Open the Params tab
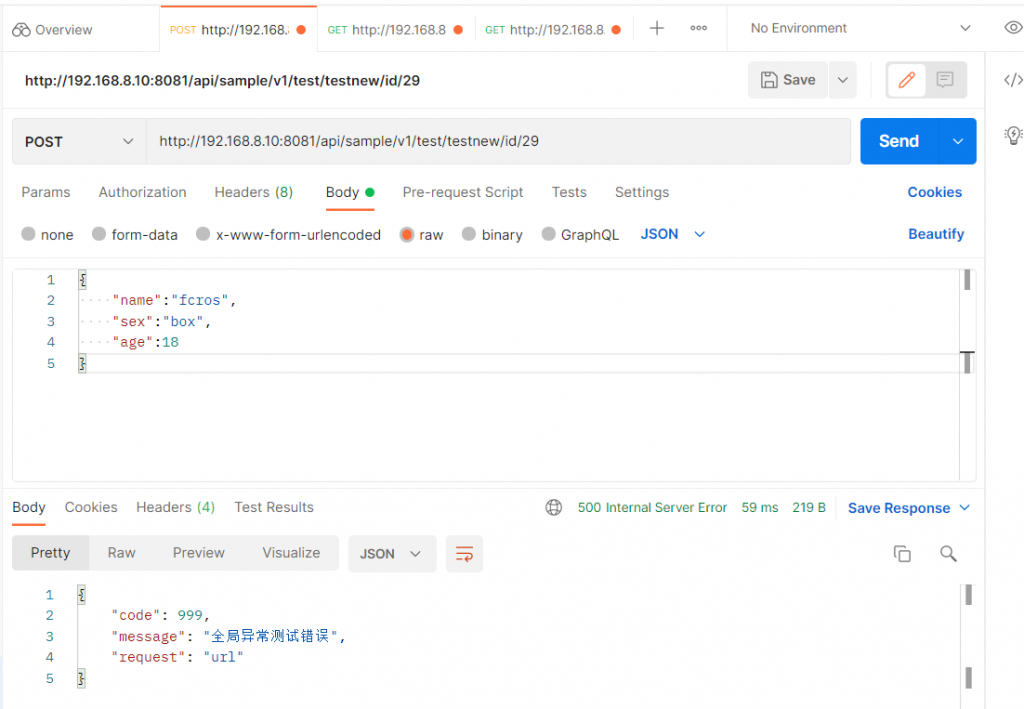1024x709 pixels. pyautogui.click(x=46, y=192)
